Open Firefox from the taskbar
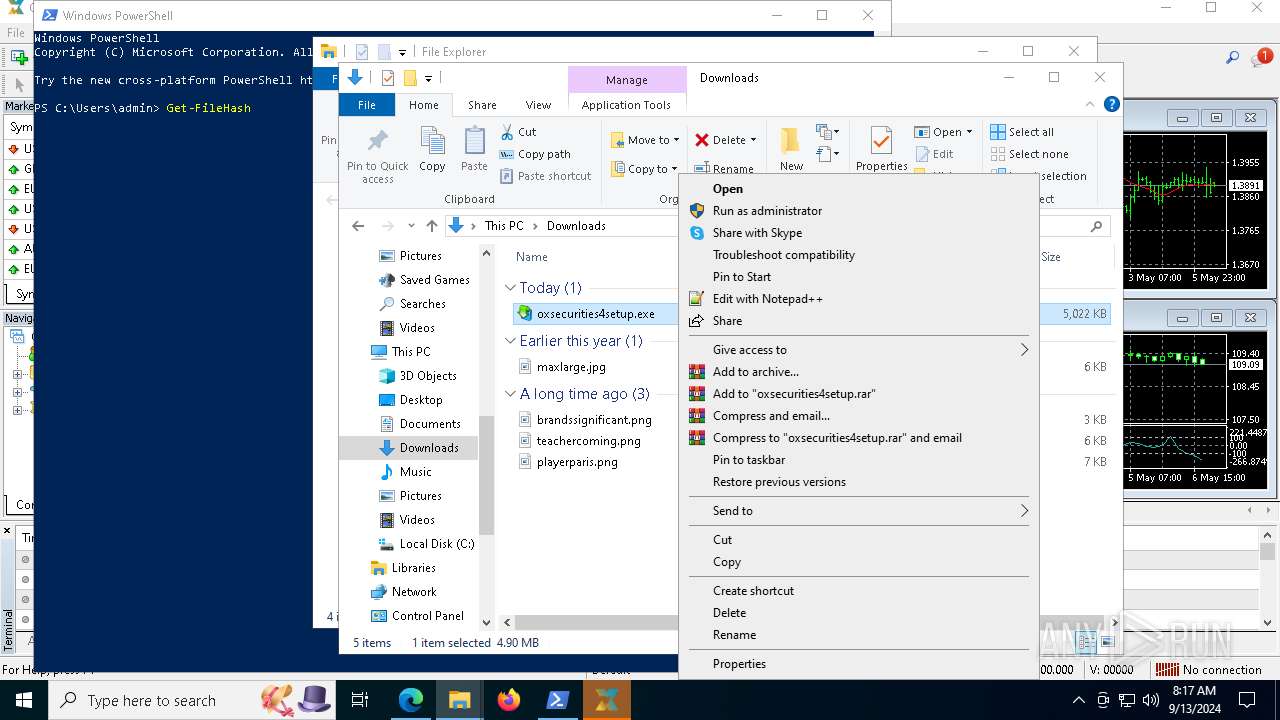 point(509,700)
